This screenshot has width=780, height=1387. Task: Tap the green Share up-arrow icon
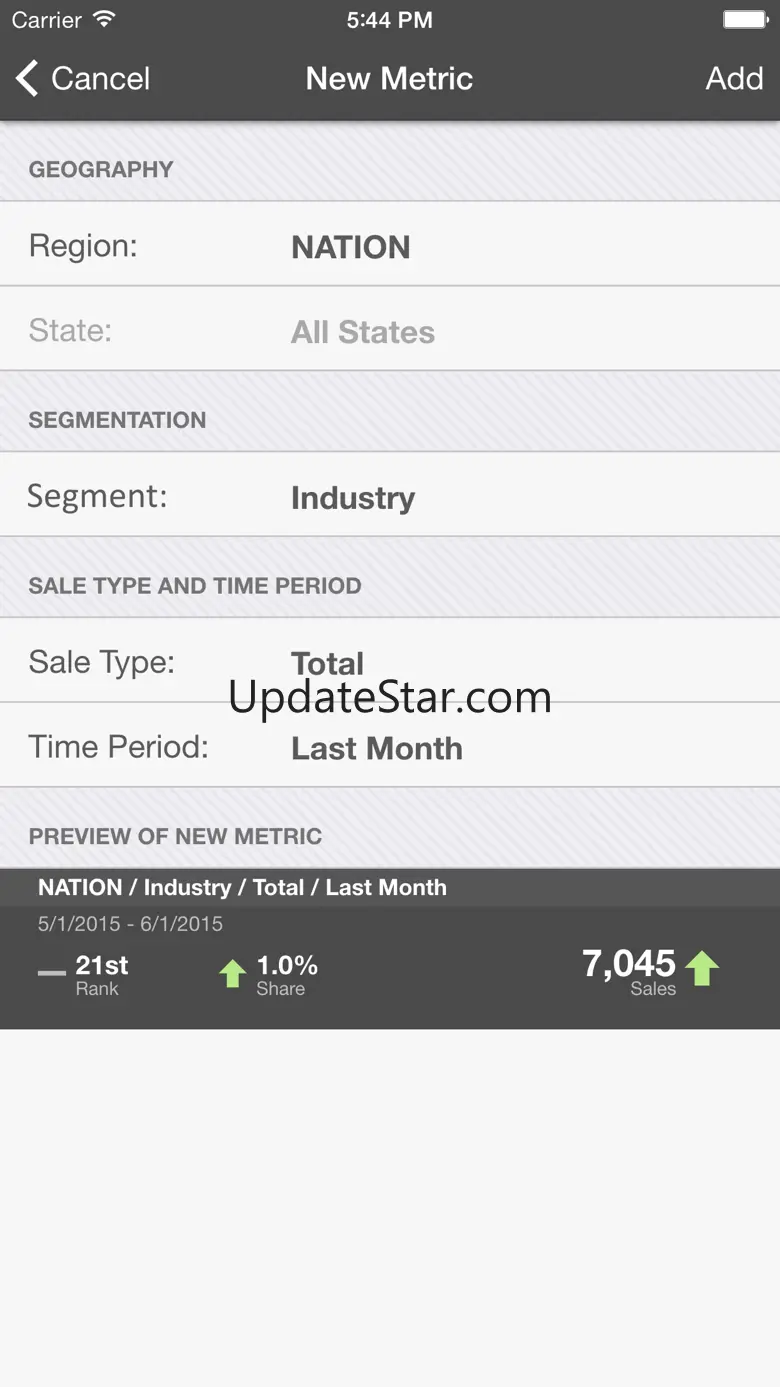[232, 973]
